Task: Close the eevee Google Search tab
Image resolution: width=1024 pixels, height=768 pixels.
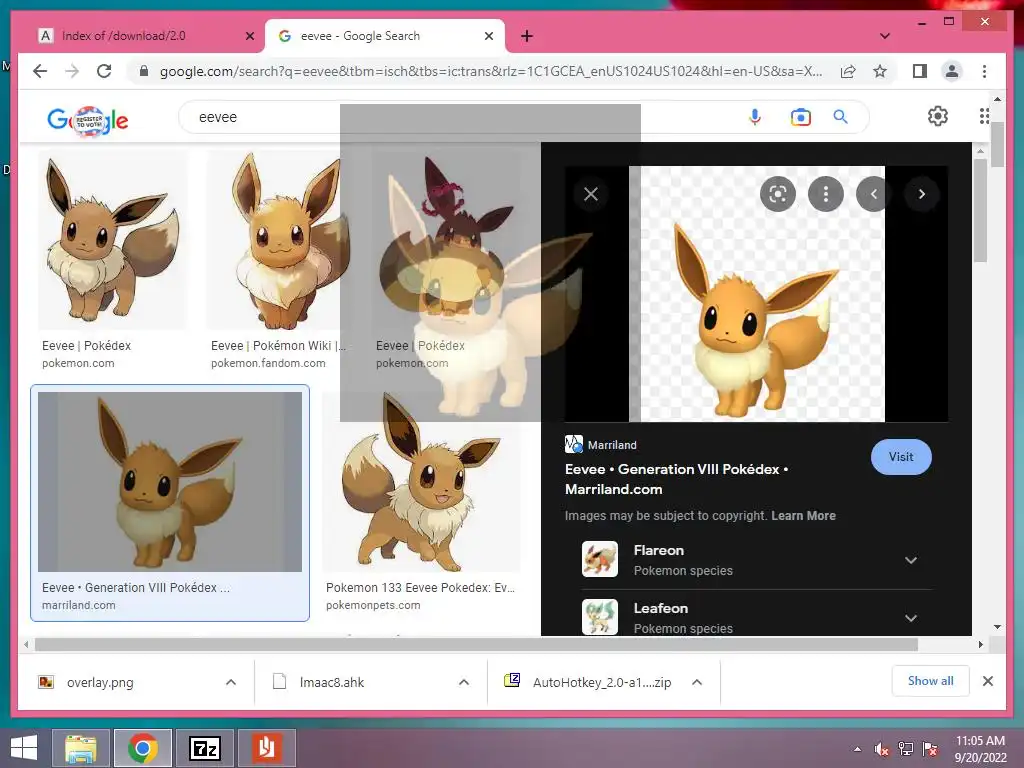Action: click(488, 36)
